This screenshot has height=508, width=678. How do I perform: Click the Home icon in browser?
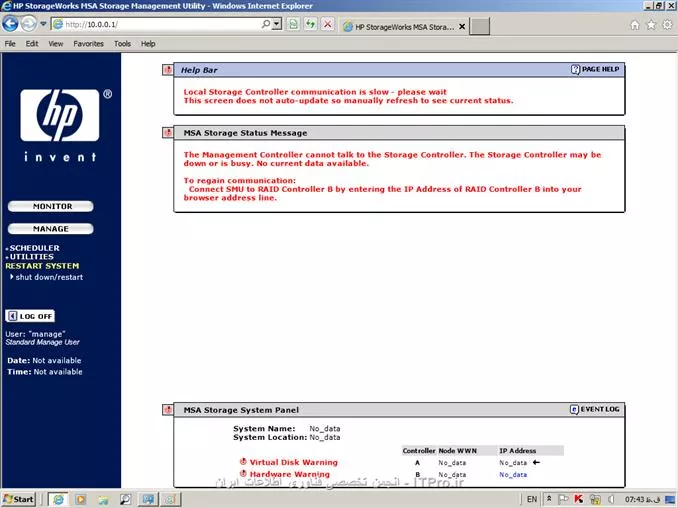[635, 25]
